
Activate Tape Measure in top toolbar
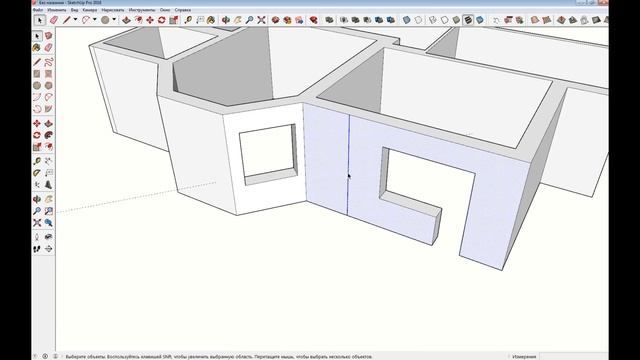point(188,20)
